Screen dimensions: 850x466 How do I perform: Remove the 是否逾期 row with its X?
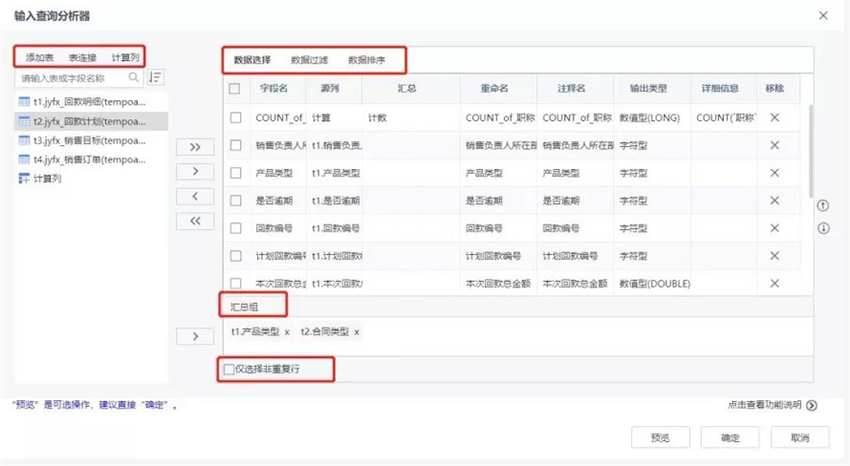click(775, 200)
